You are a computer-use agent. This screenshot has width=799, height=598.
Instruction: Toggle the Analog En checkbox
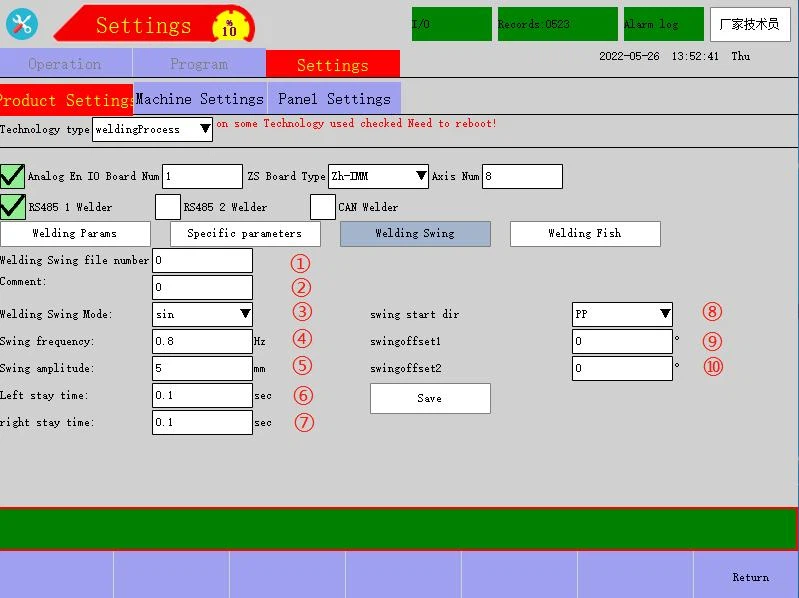point(12,177)
